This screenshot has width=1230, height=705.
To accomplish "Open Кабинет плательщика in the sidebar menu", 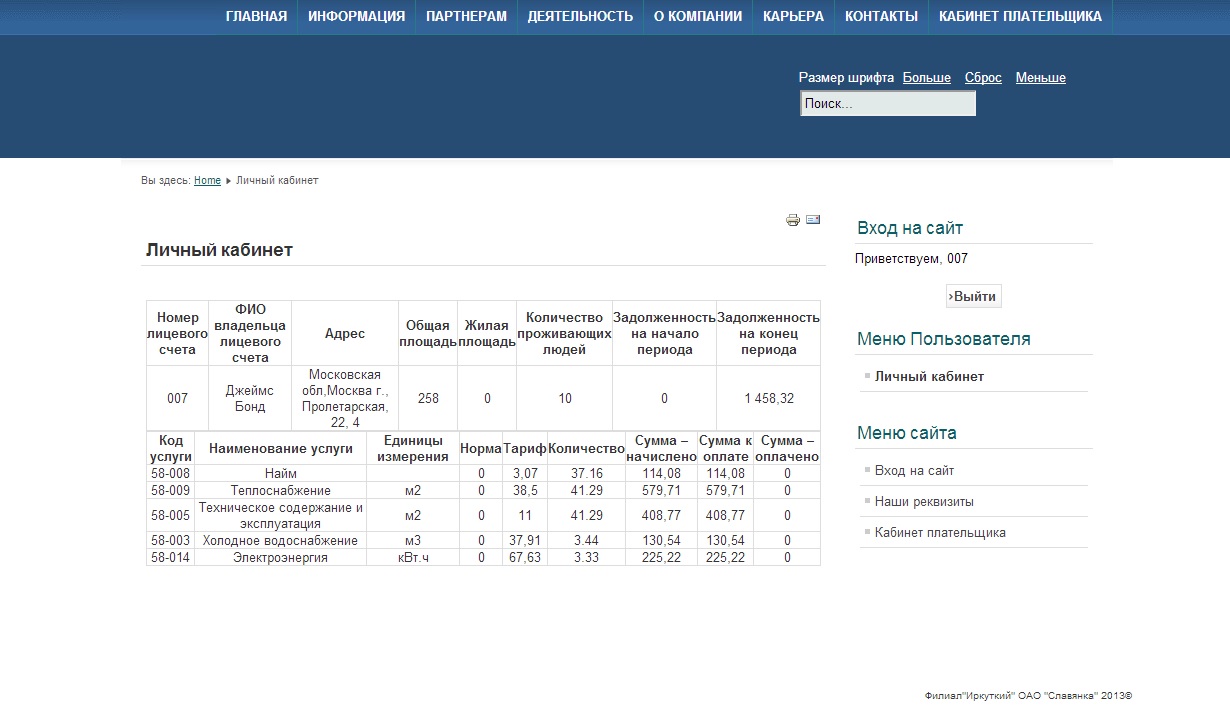I will pyautogui.click(x=940, y=532).
